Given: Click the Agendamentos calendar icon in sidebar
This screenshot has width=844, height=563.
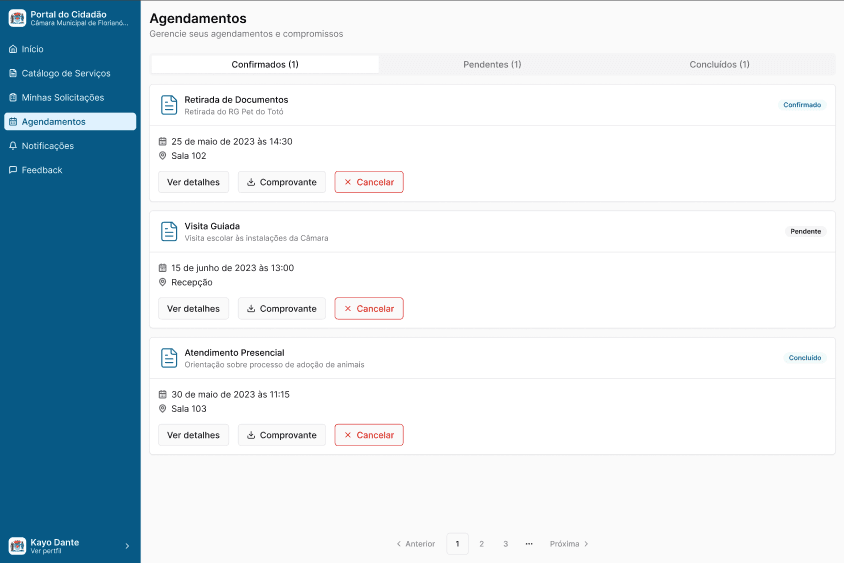Looking at the screenshot, I should [13, 122].
